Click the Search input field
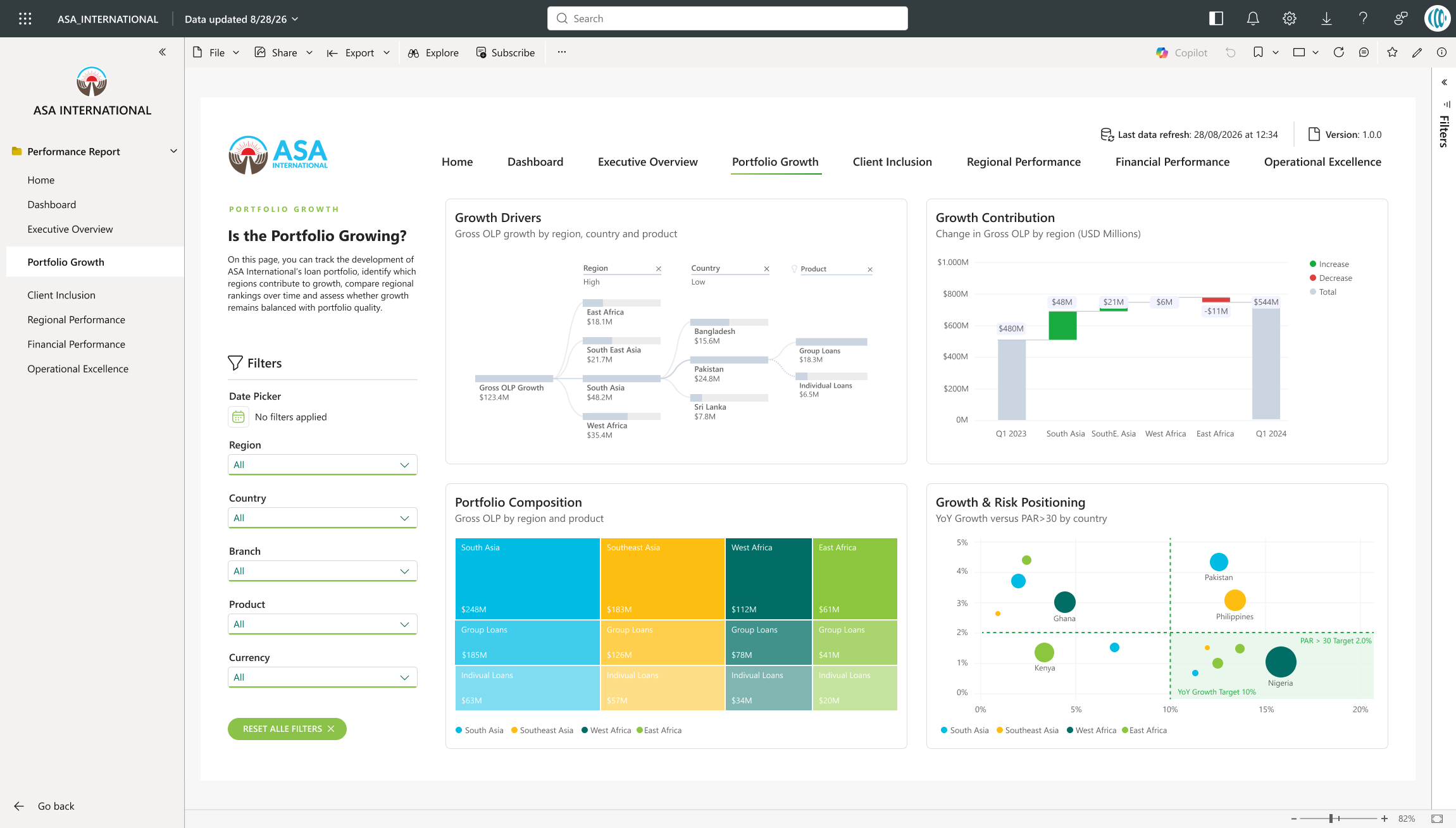 click(727, 18)
